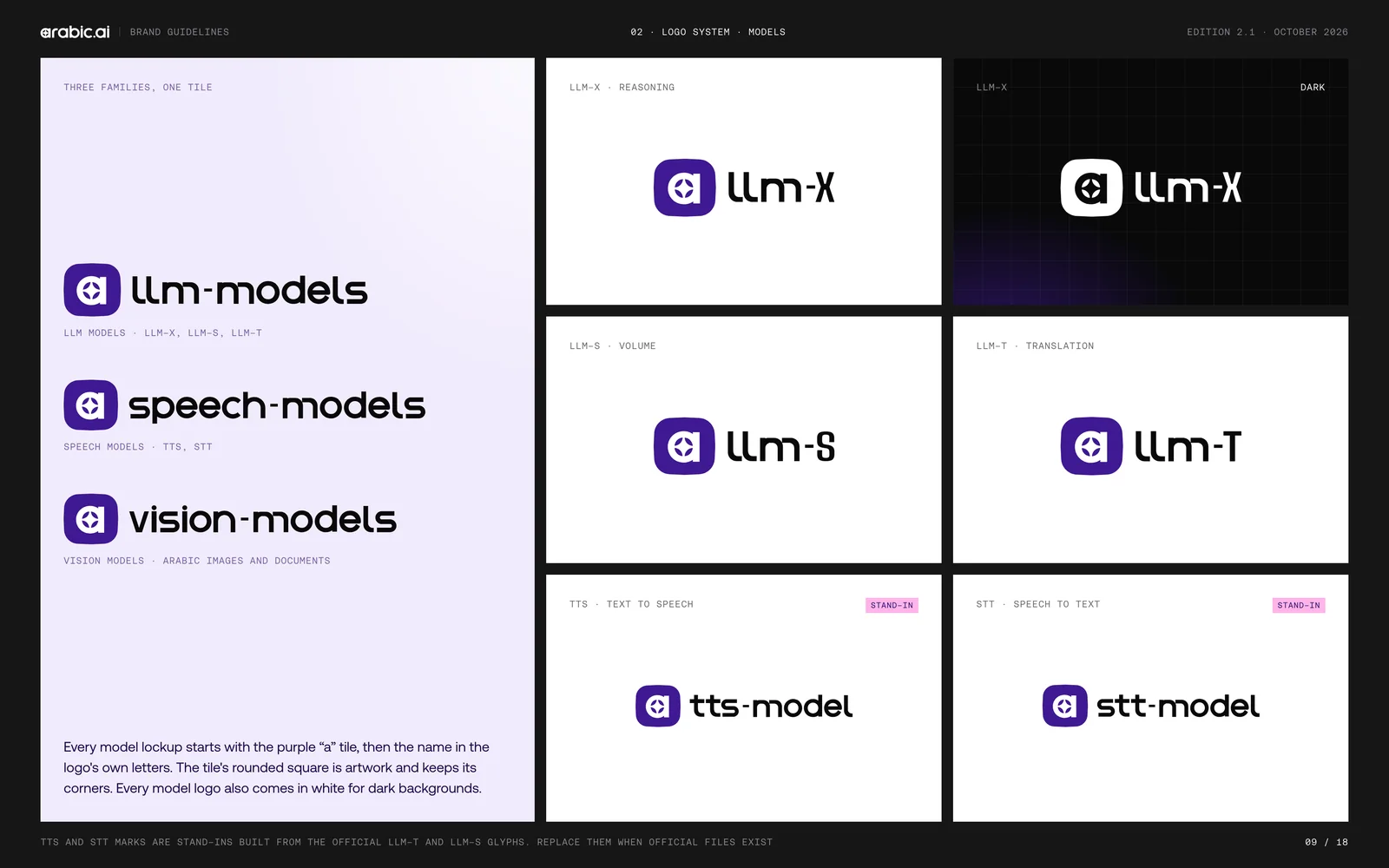Select the speech-models wordmark
This screenshot has width=1389, height=868.
277,406
